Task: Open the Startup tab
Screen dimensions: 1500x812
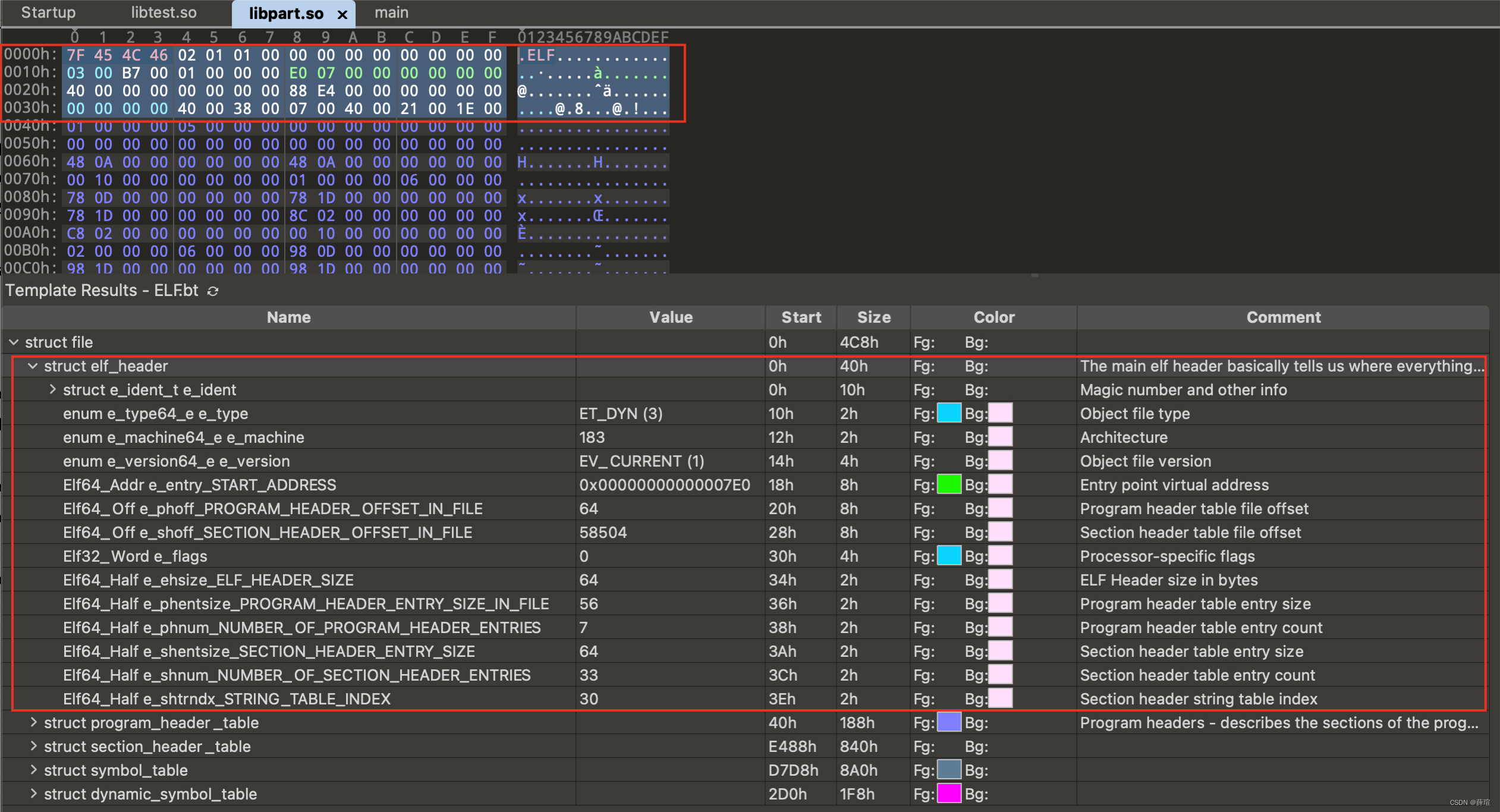Action: point(48,12)
